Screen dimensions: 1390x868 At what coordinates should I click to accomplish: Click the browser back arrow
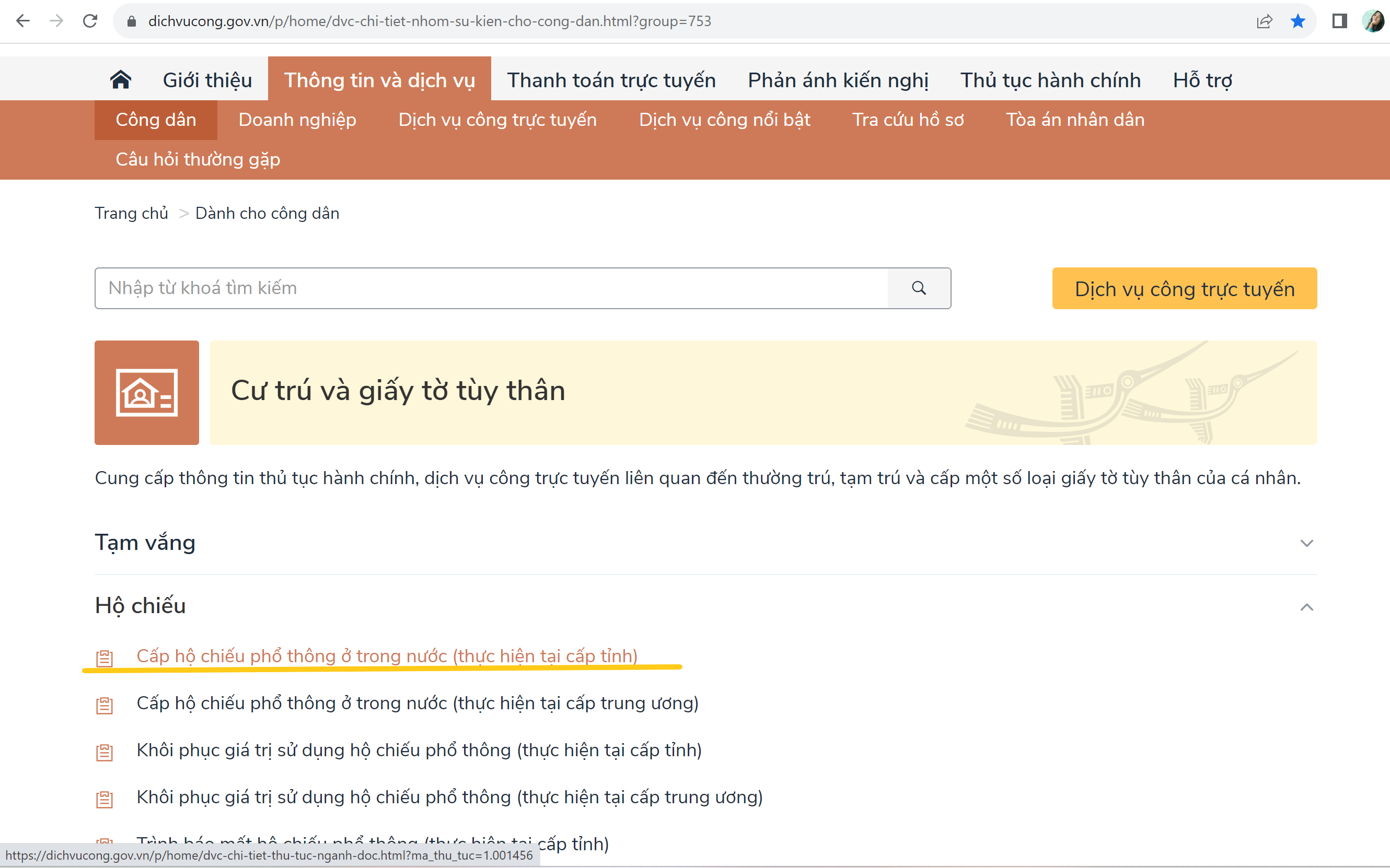(x=23, y=21)
